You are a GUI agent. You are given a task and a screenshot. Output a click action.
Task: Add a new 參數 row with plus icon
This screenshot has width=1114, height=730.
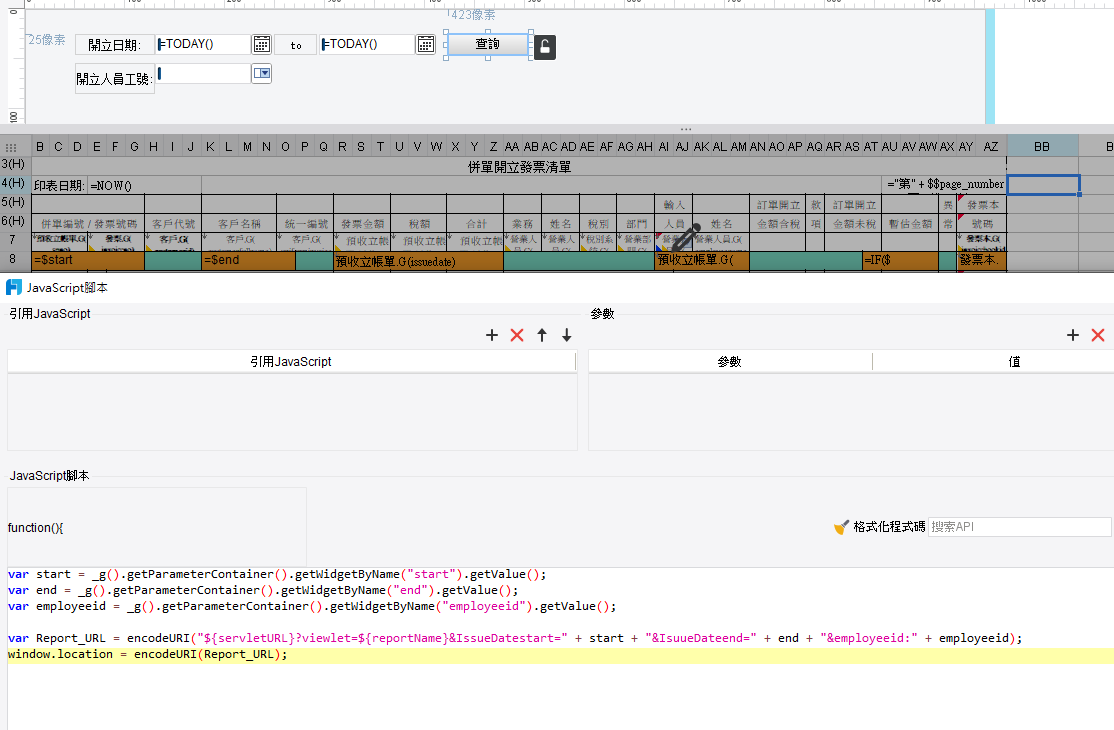pyautogui.click(x=1073, y=335)
